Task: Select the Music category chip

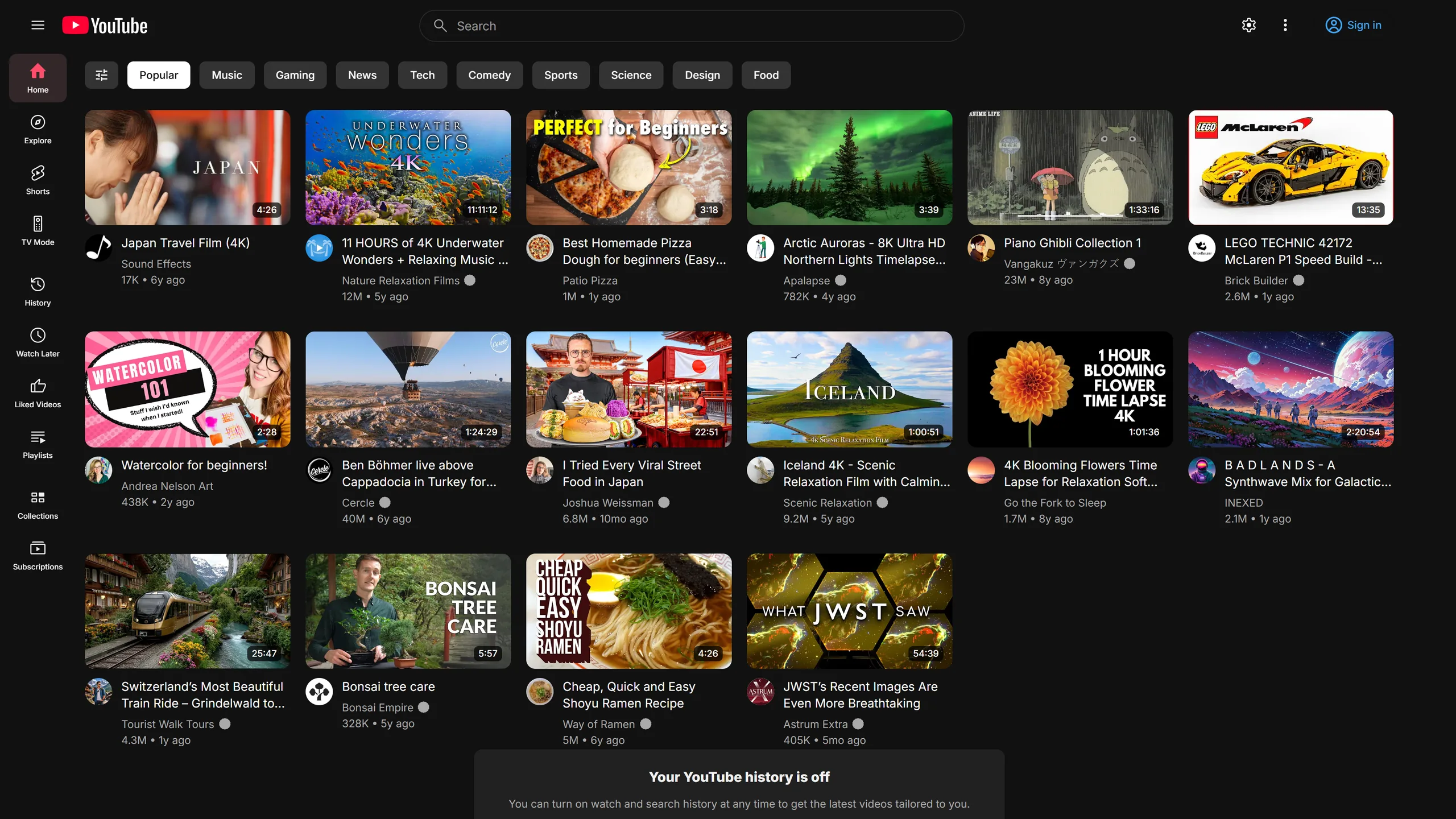Action: [x=227, y=75]
